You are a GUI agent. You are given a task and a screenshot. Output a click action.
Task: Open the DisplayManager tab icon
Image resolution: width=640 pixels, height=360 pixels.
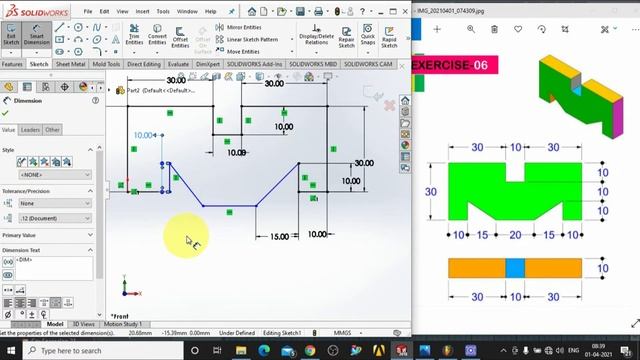tap(83, 87)
